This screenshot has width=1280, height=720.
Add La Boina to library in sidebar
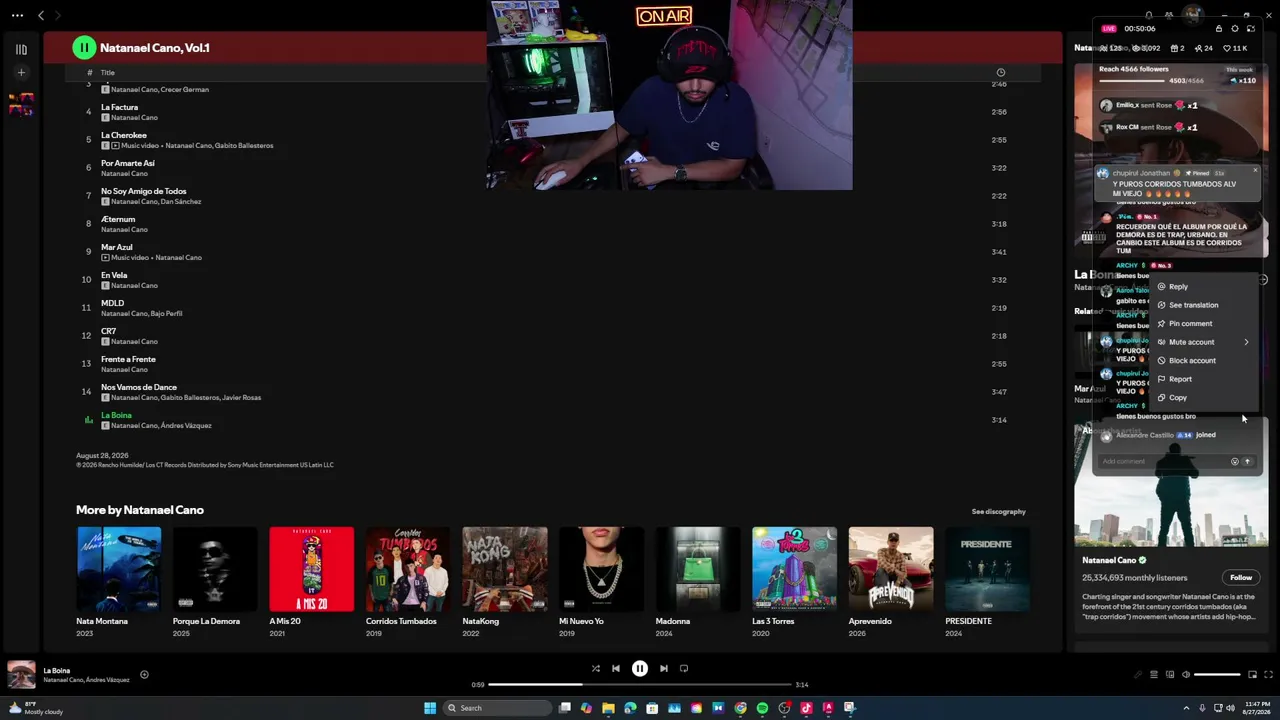1263,280
